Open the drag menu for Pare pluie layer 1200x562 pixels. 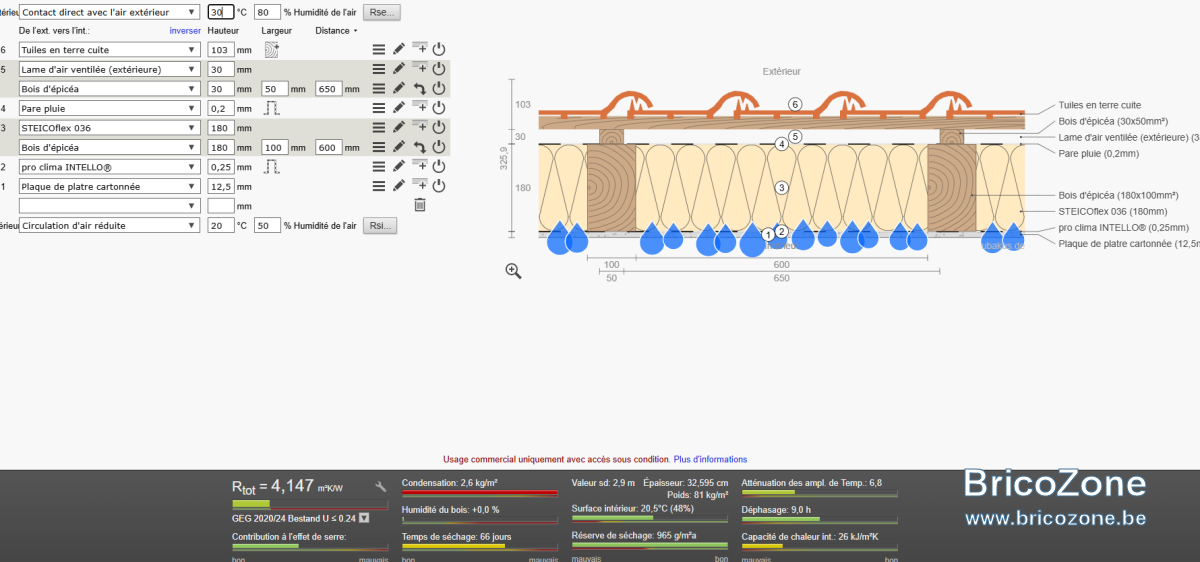click(x=378, y=108)
